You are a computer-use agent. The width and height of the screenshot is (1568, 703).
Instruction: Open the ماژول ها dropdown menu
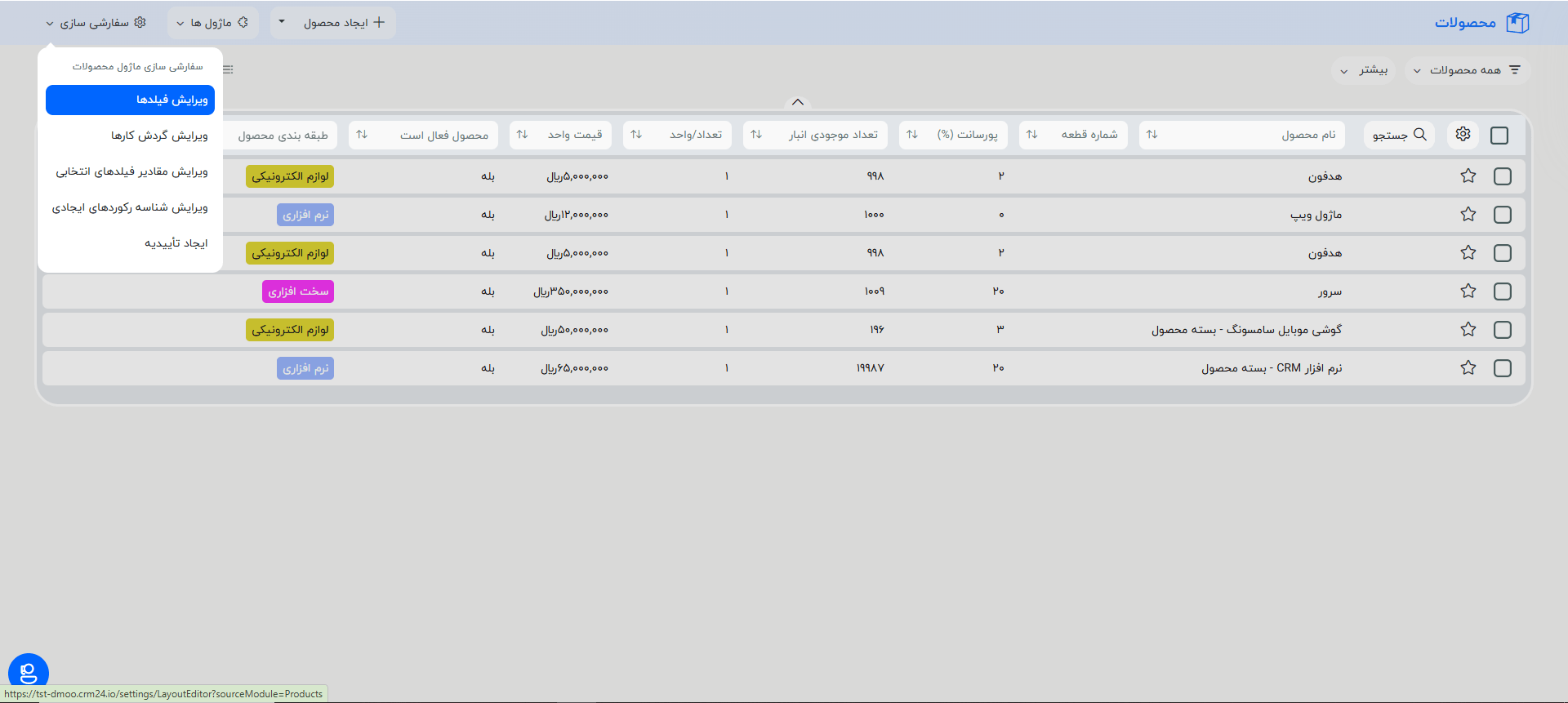click(x=212, y=23)
